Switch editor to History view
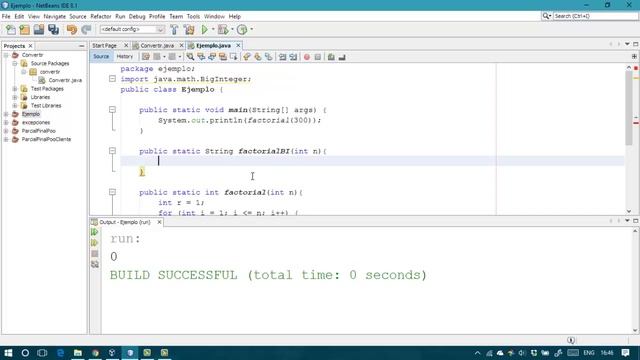This screenshot has width=640, height=360. point(124,57)
